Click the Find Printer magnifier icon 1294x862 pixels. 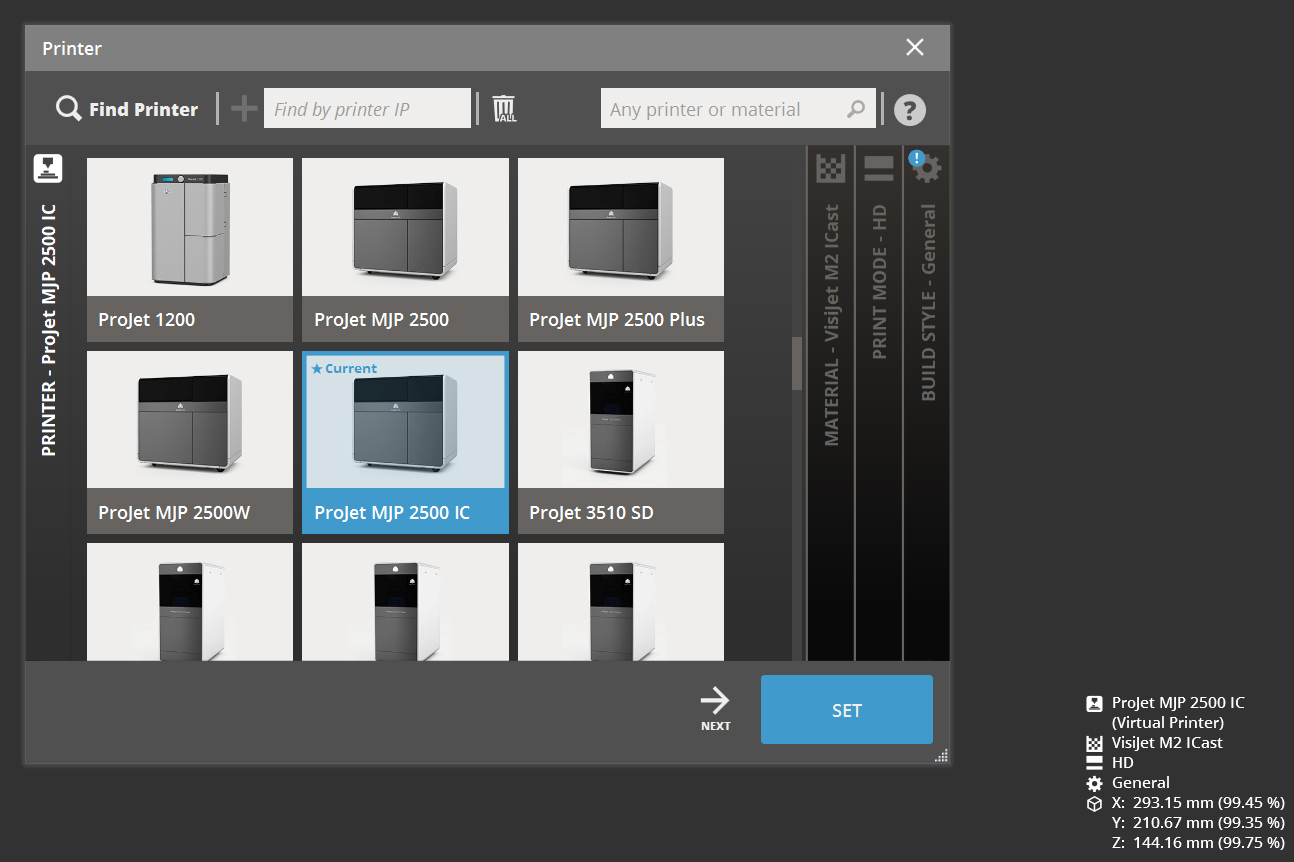tap(66, 109)
